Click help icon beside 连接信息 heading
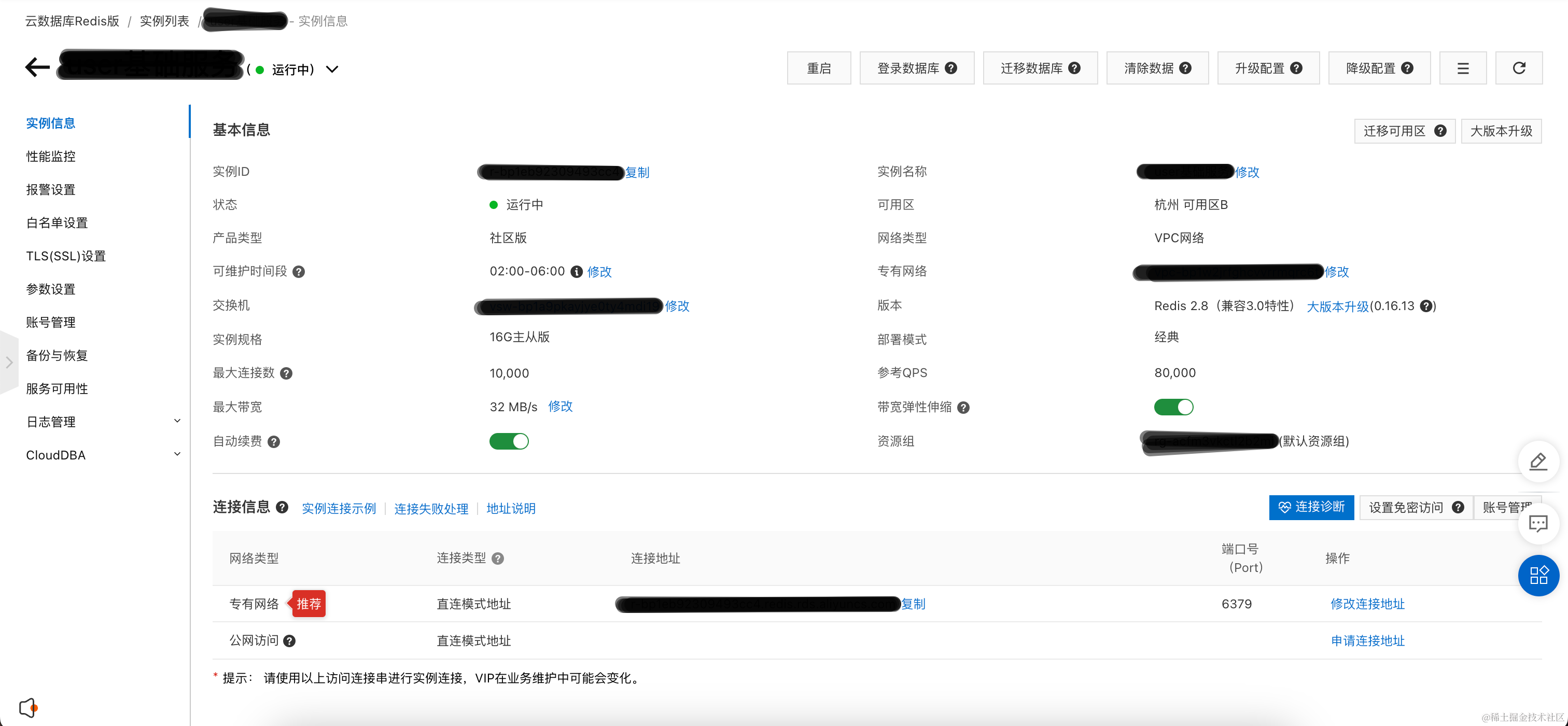Viewport: 1568px width, 726px height. [282, 507]
